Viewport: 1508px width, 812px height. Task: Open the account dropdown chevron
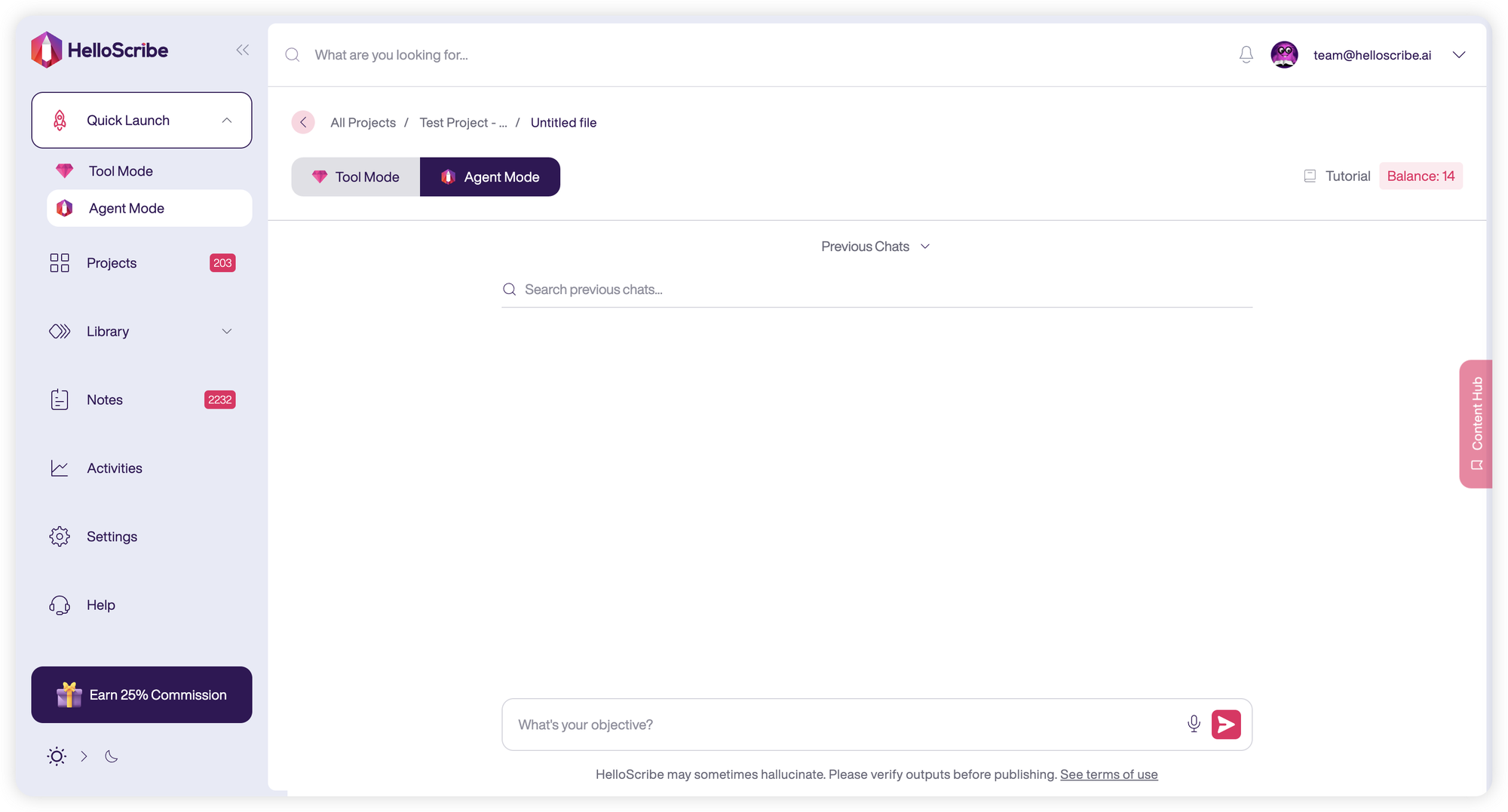point(1459,55)
